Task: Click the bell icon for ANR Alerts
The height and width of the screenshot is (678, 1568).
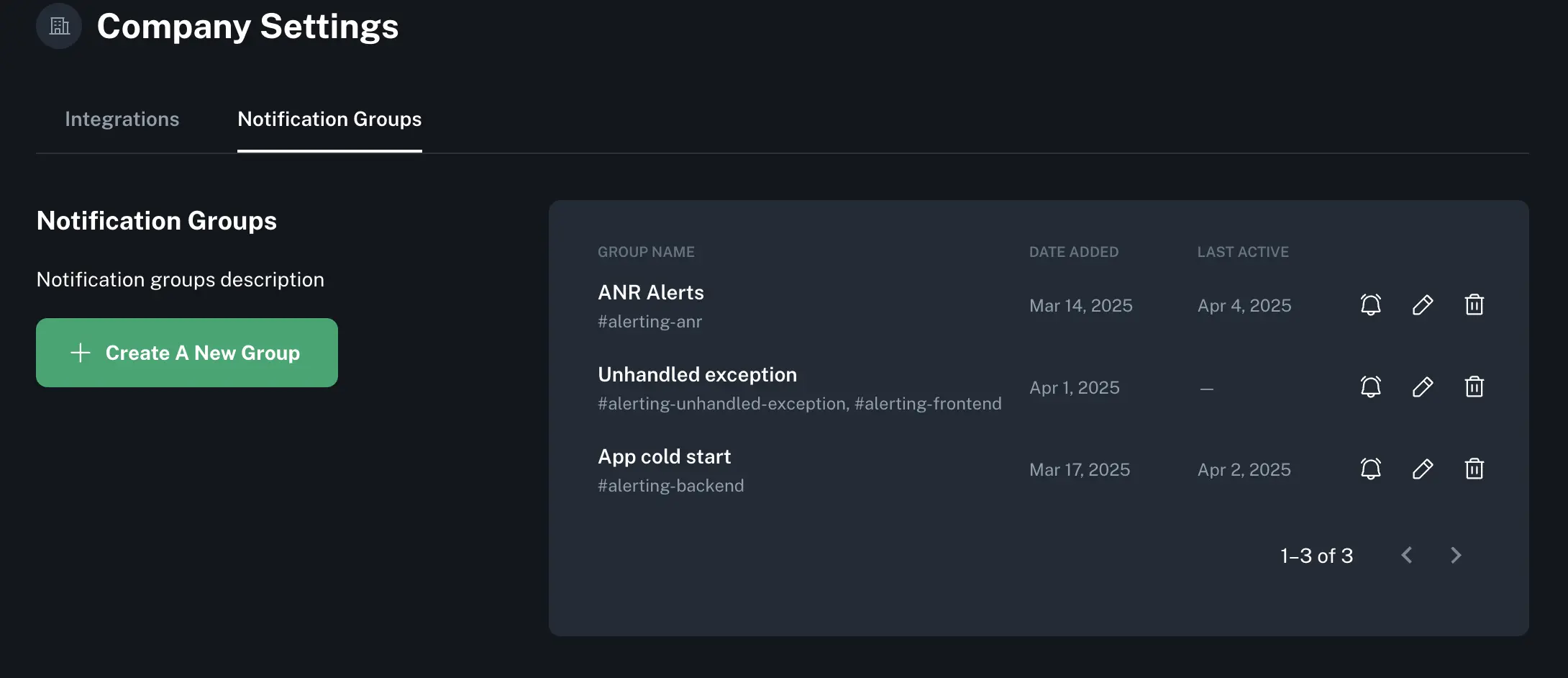Action: tap(1370, 305)
